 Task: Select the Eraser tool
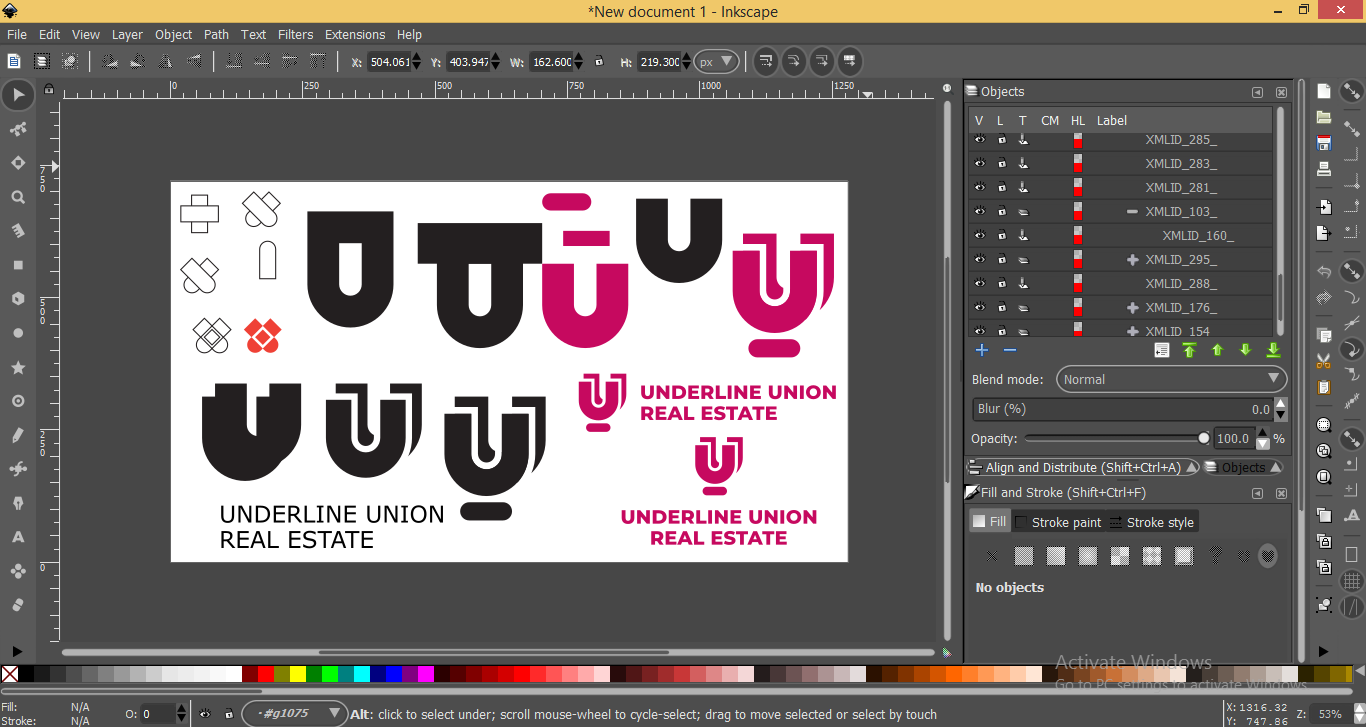pos(17,605)
